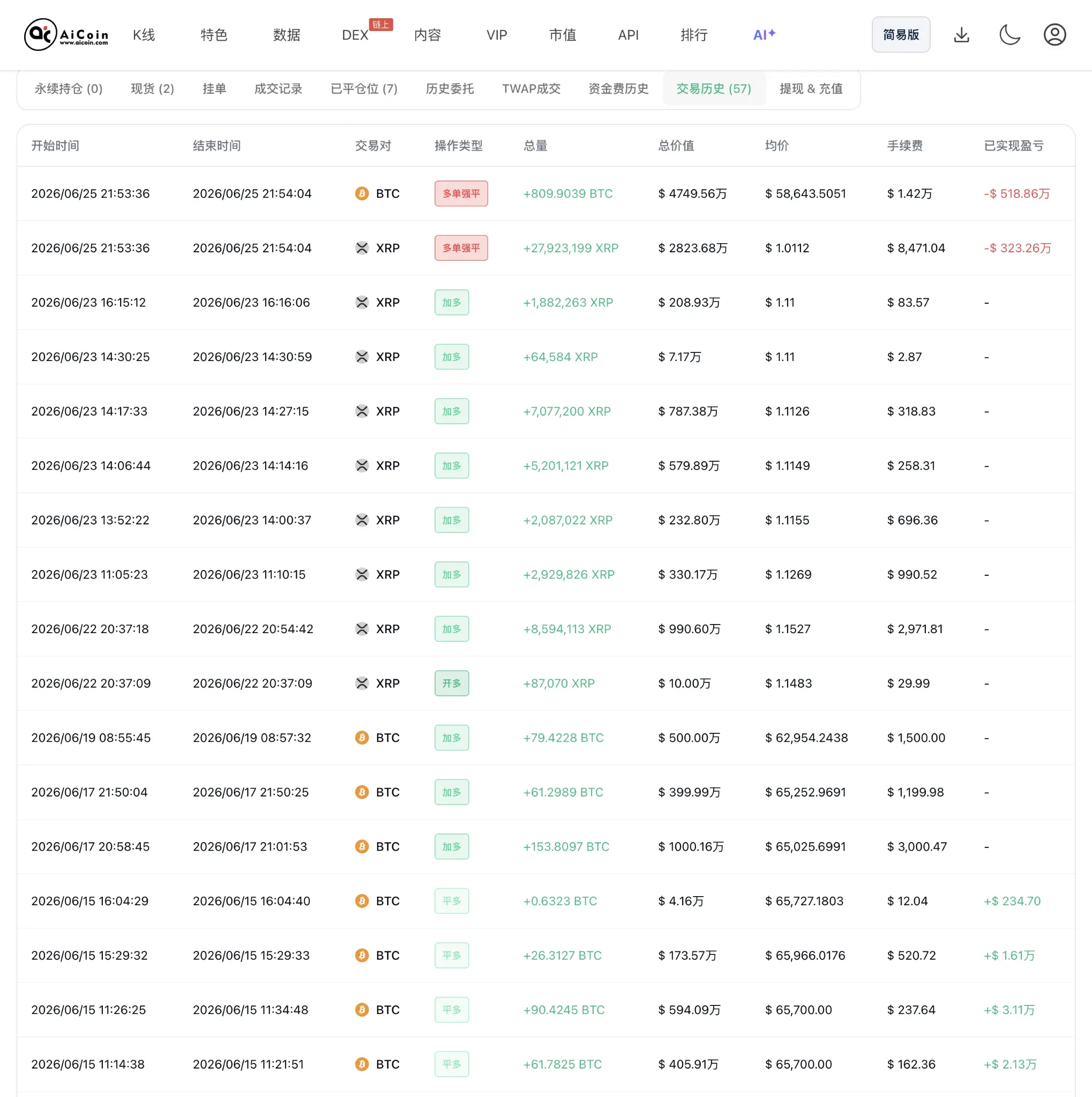Click 多单强平 tag in BTC liquidation row

461,193
